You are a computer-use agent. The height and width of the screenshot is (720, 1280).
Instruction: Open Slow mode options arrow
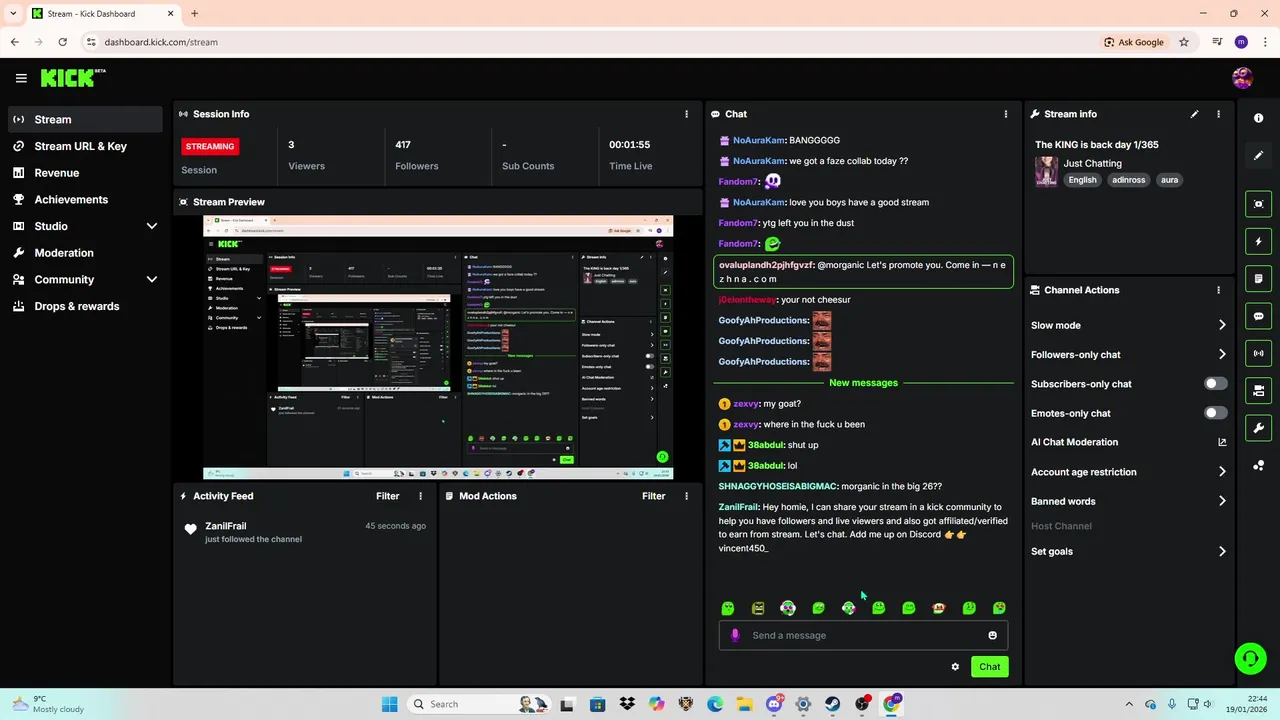1222,325
